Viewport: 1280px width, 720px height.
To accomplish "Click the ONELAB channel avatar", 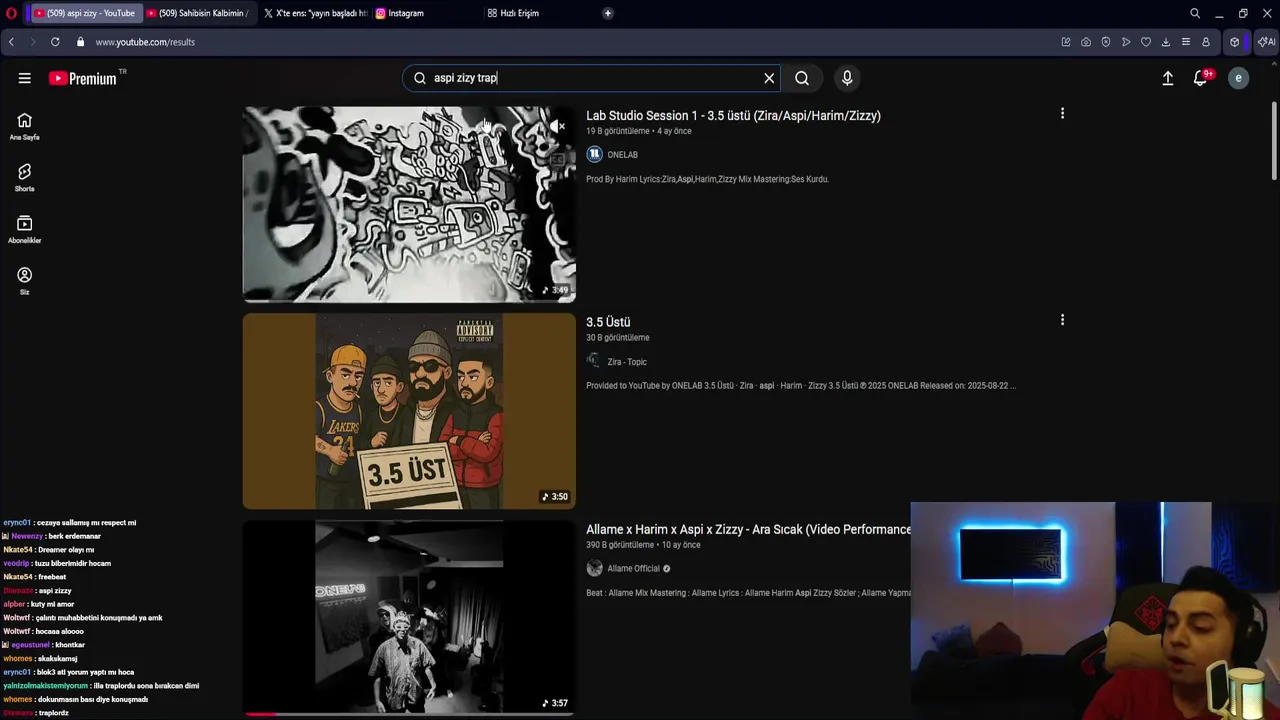I will pyautogui.click(x=594, y=154).
